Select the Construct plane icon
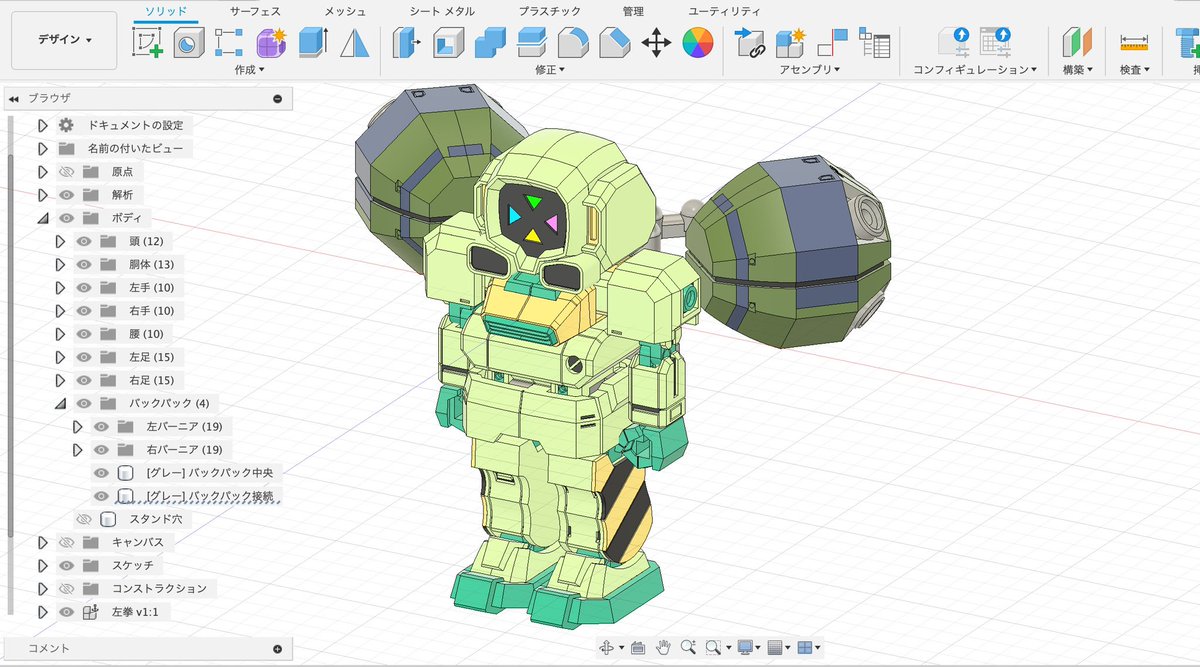1200x667 pixels. pos(1077,43)
